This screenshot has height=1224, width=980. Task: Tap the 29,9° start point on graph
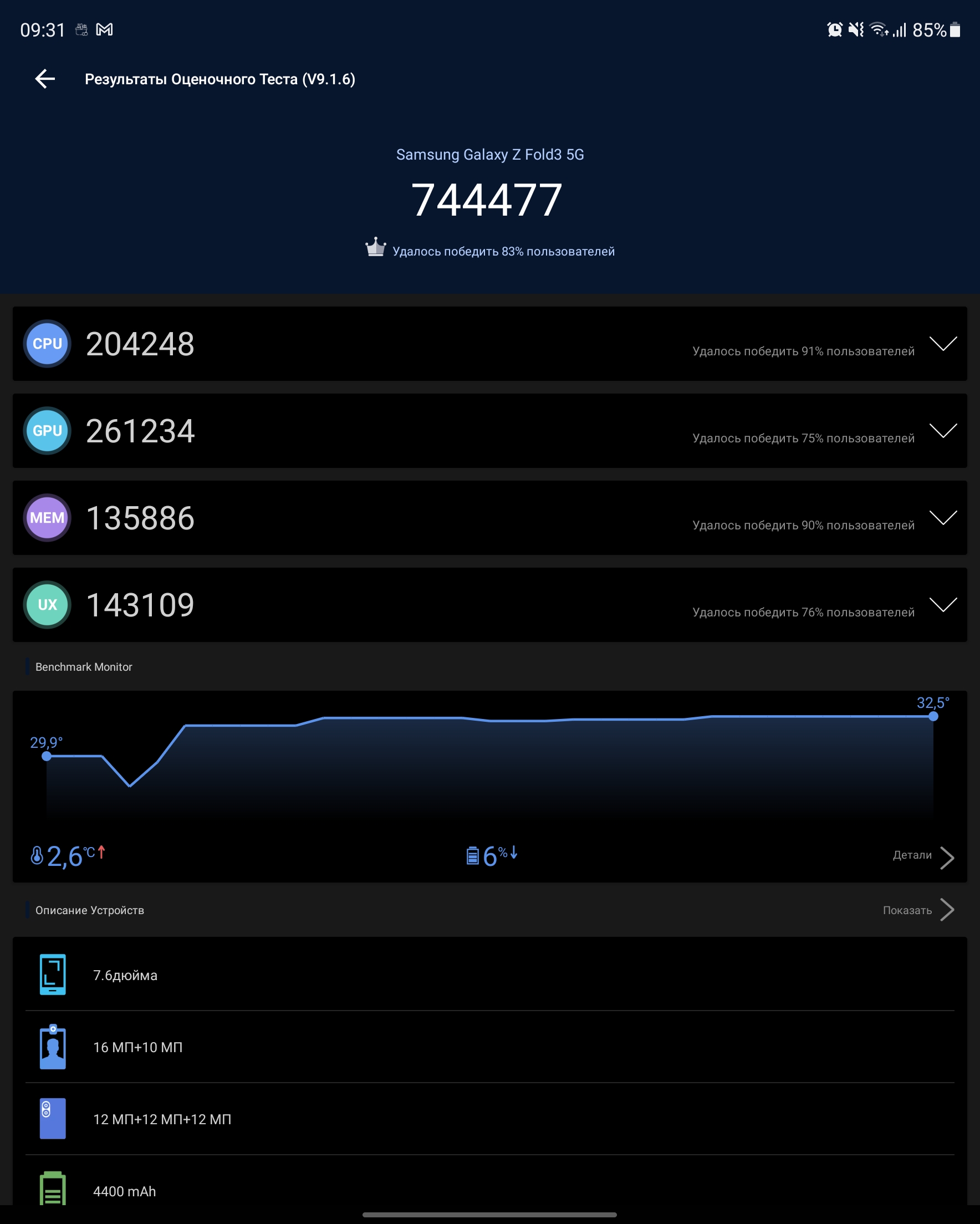coord(47,756)
